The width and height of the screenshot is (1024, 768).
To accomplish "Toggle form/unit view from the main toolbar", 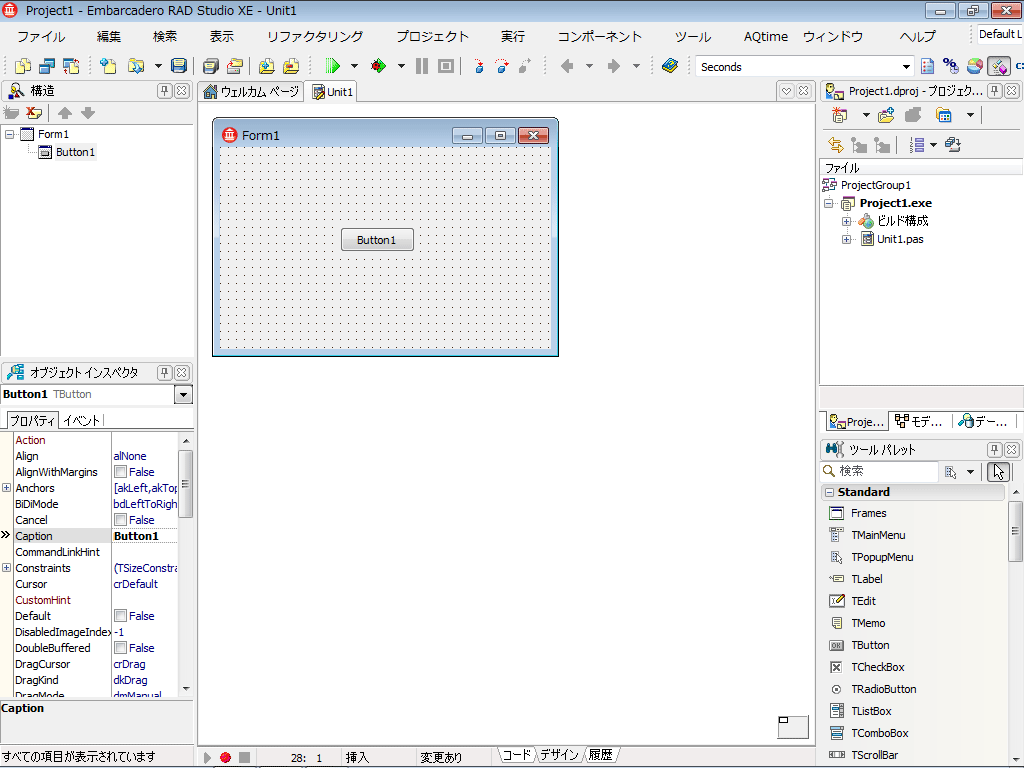I will pyautogui.click(x=71, y=66).
